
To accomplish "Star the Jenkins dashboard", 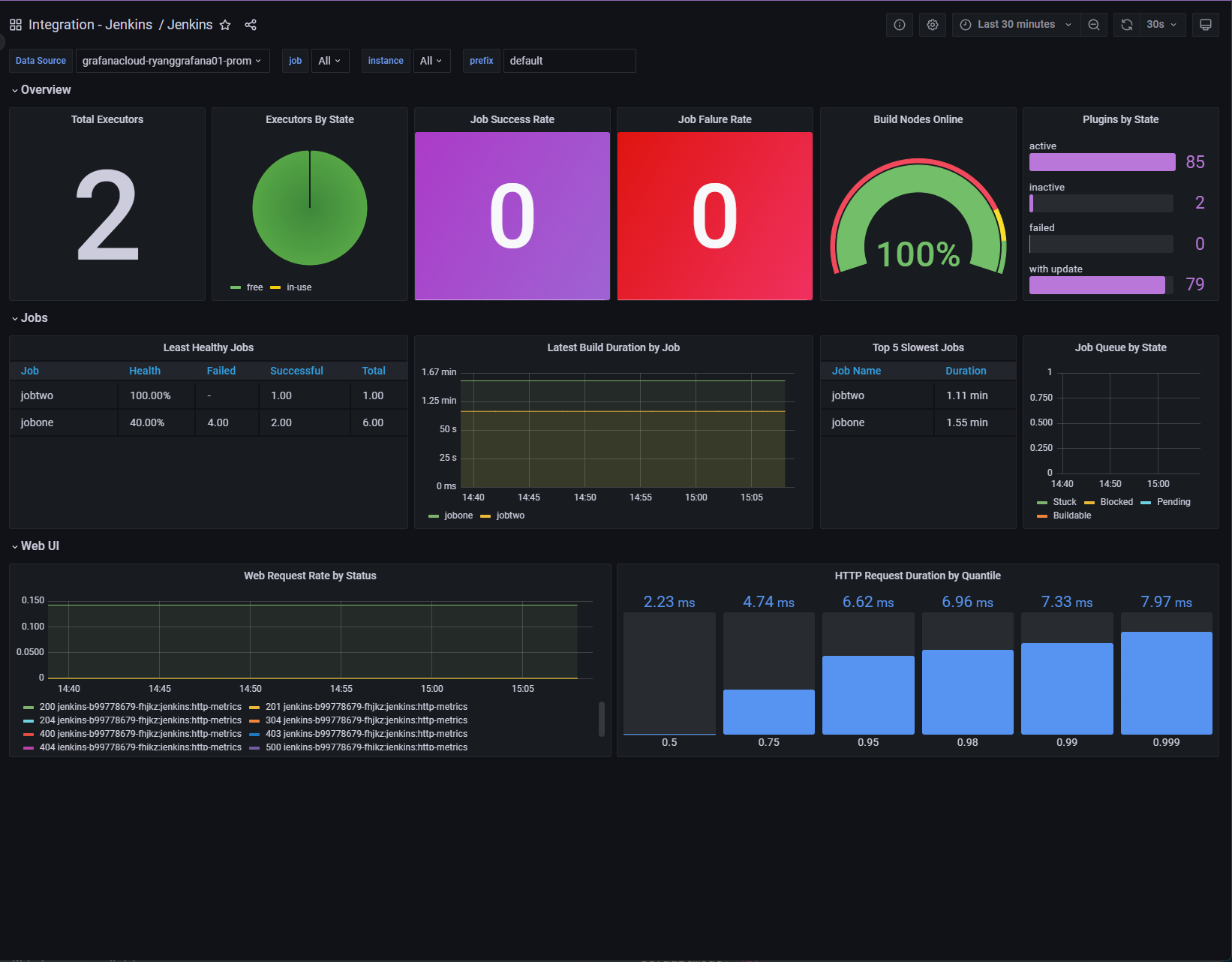I will (224, 24).
